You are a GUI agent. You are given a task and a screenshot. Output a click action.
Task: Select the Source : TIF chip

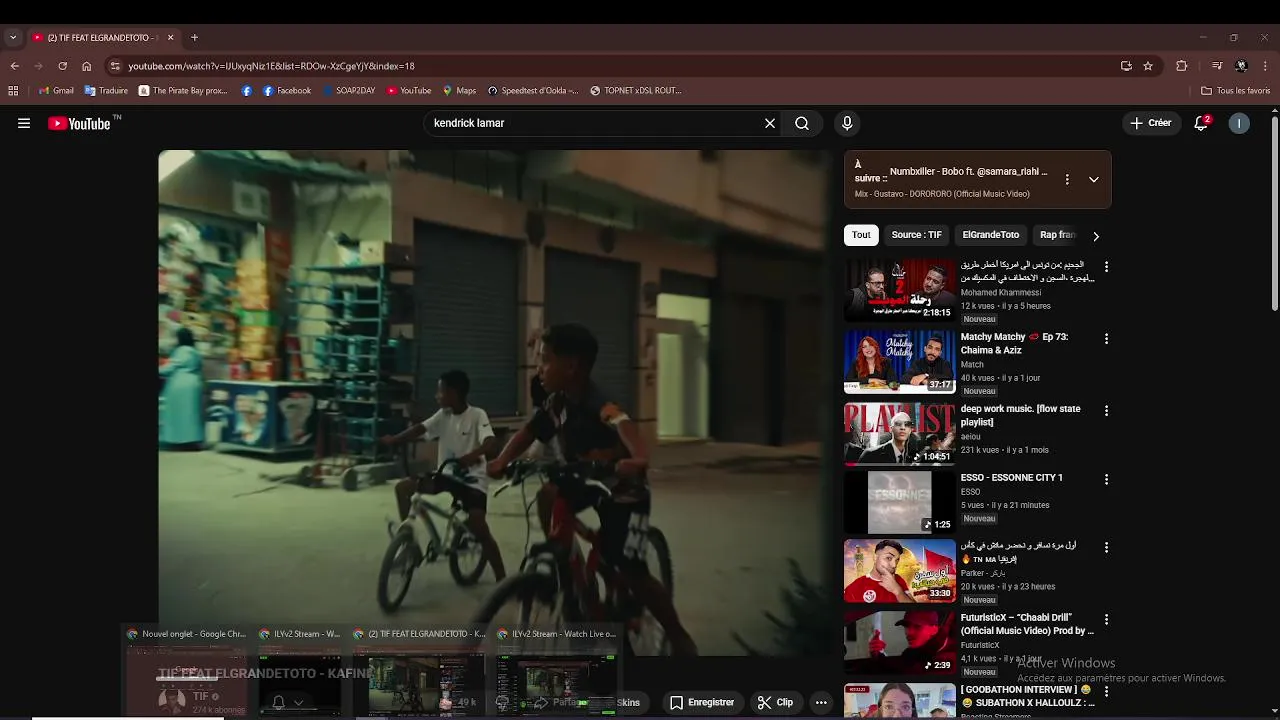(x=917, y=235)
